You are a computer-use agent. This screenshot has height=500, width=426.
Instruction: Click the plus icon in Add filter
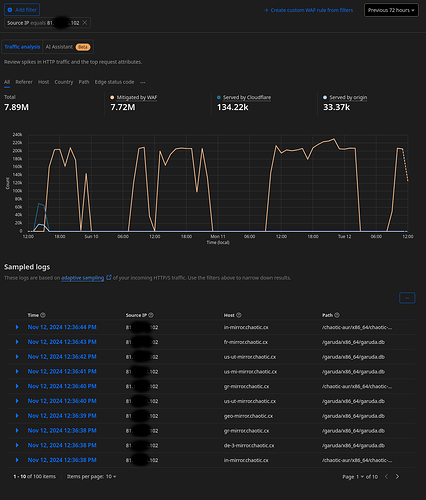click(10, 10)
